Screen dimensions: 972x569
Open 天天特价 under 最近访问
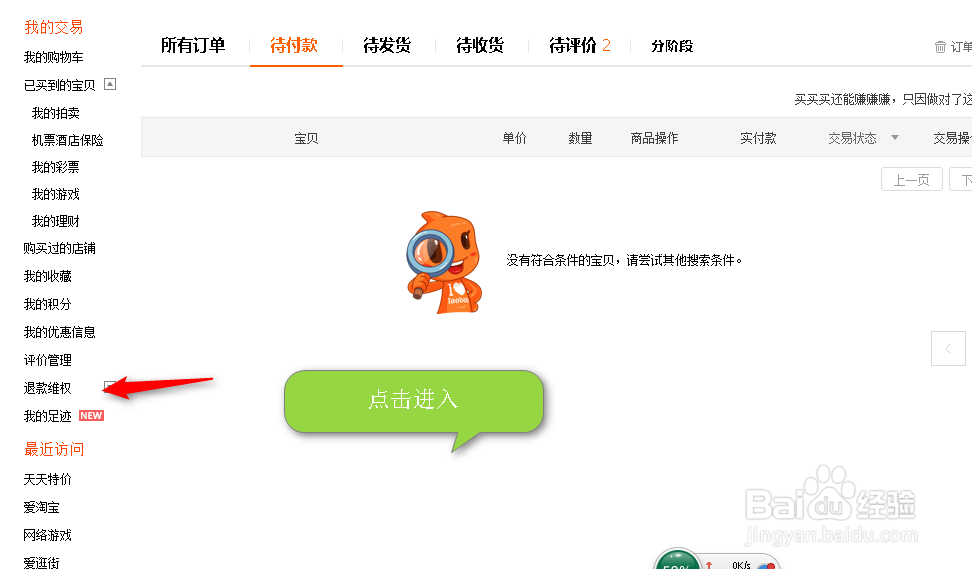point(48,479)
